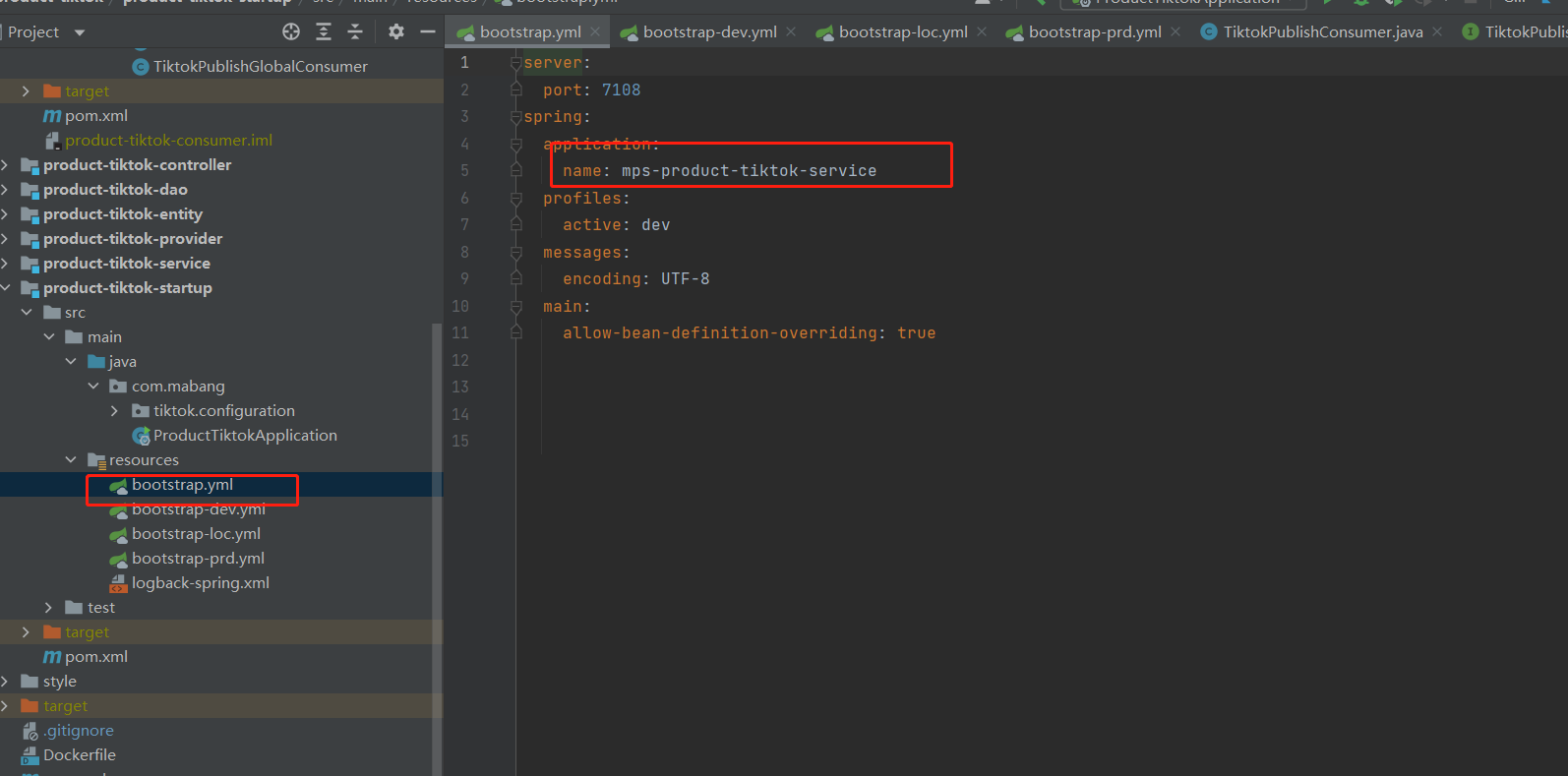The image size is (1568, 776).
Task: Fold the profiles block on line 6
Action: (515, 199)
